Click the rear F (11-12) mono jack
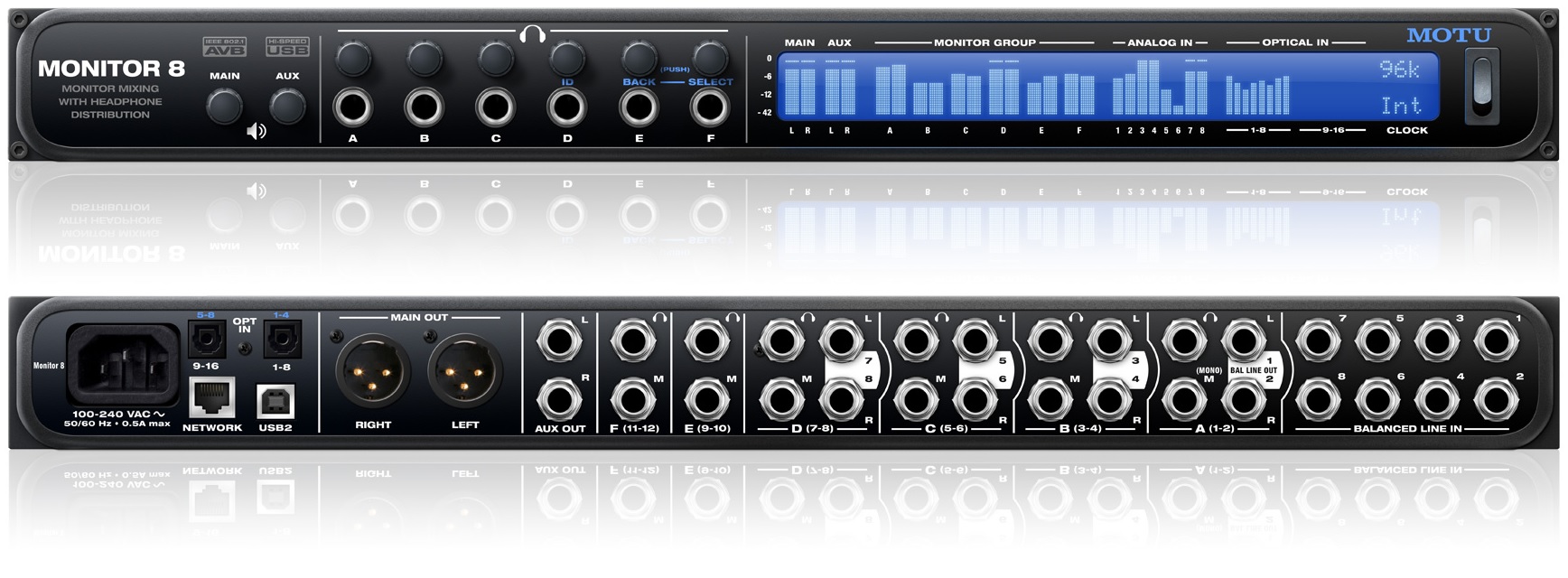The height and width of the screenshot is (578, 1568). (632, 400)
